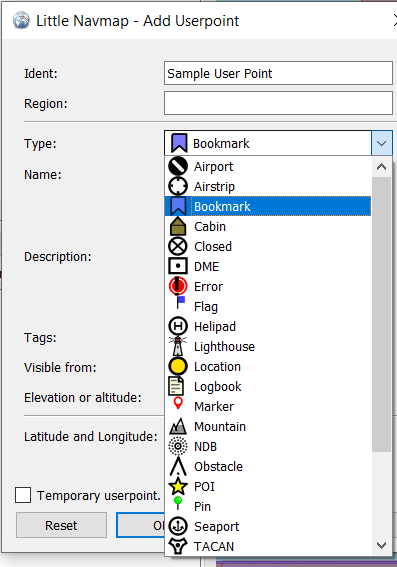Pick Pin in the dropdown list

click(x=268, y=506)
